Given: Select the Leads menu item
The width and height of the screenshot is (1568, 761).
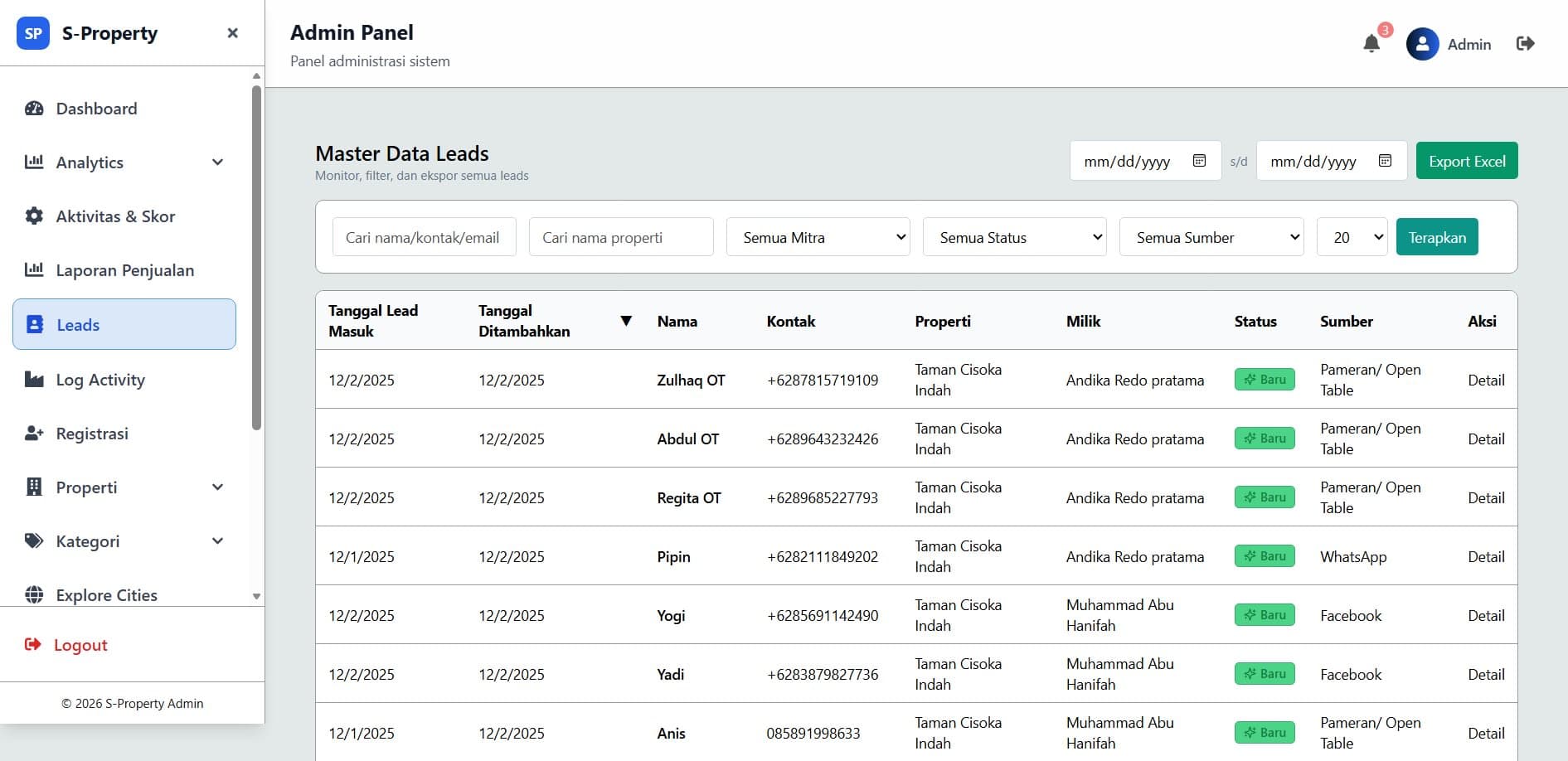Looking at the screenshot, I should click(x=124, y=324).
